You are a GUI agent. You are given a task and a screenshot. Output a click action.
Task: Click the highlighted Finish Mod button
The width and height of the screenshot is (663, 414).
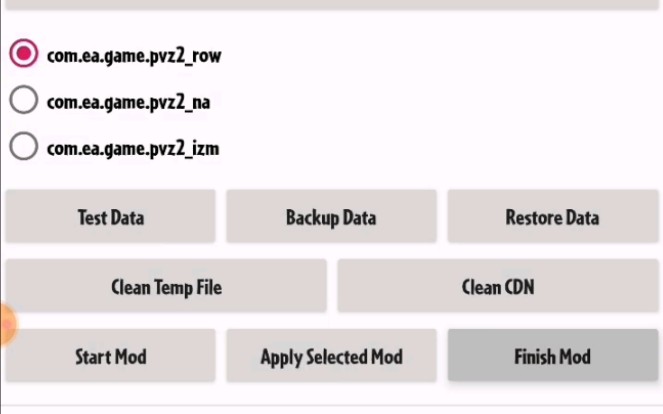(x=553, y=356)
